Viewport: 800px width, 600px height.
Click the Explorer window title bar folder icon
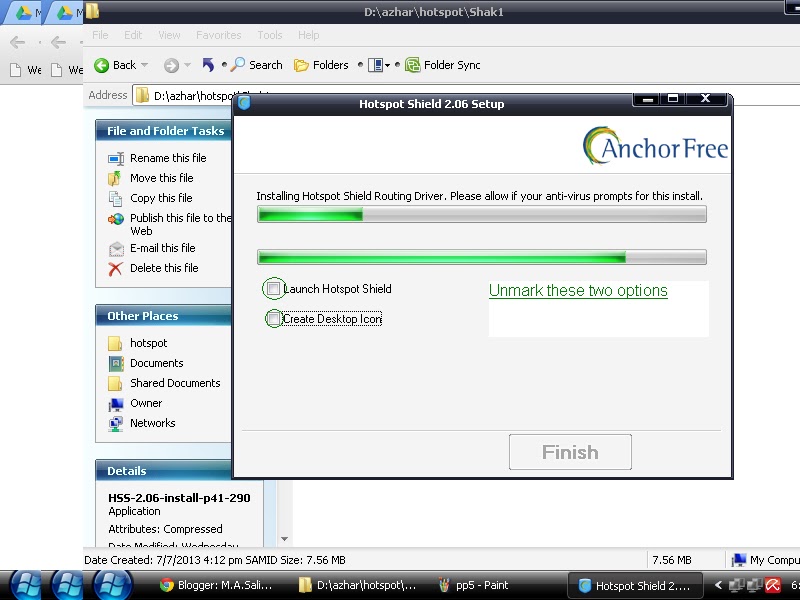92,11
